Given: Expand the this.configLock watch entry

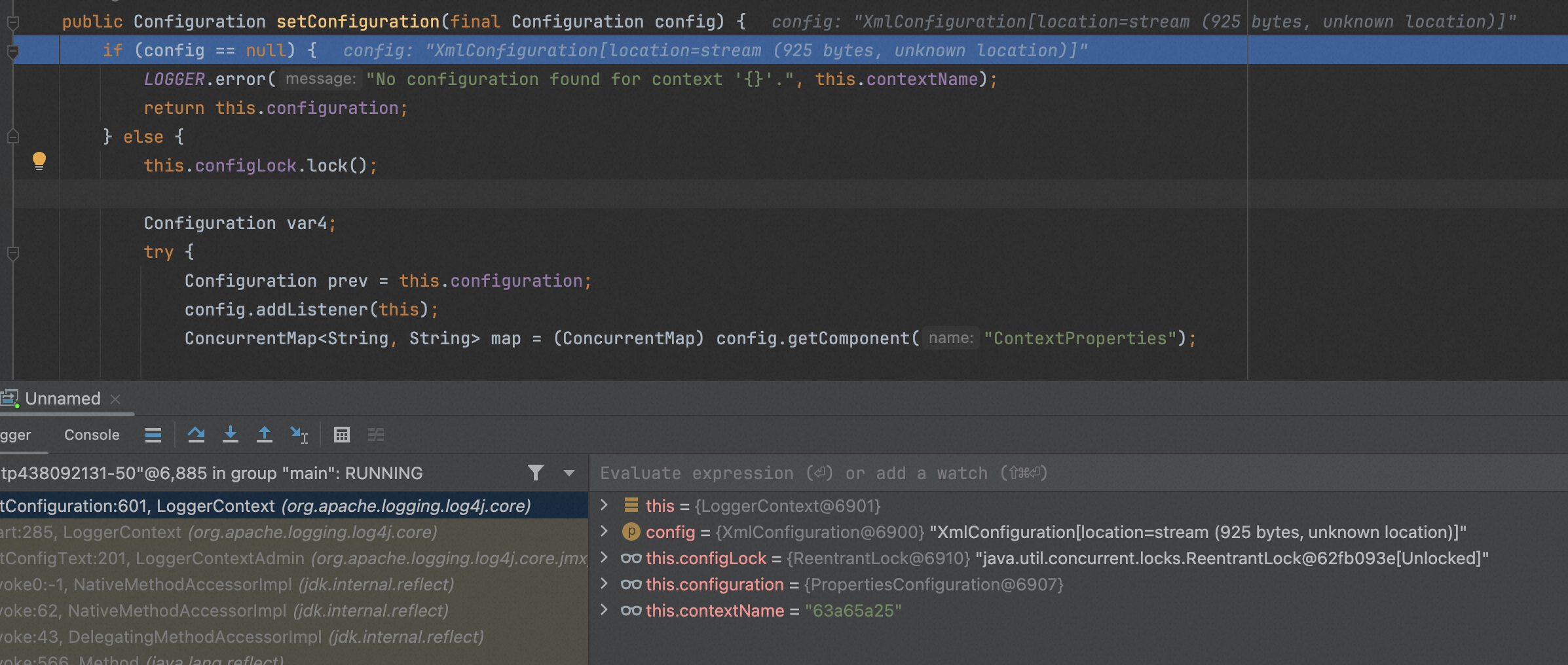Looking at the screenshot, I should click(x=605, y=558).
